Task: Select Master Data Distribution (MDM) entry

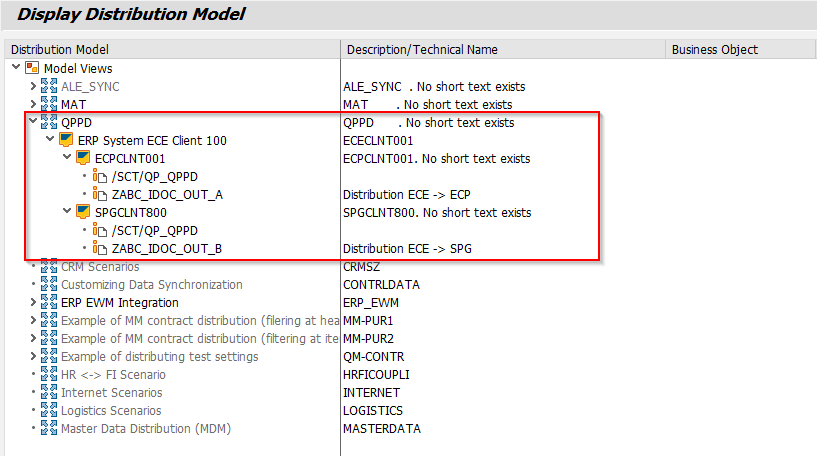Action: 140,428
